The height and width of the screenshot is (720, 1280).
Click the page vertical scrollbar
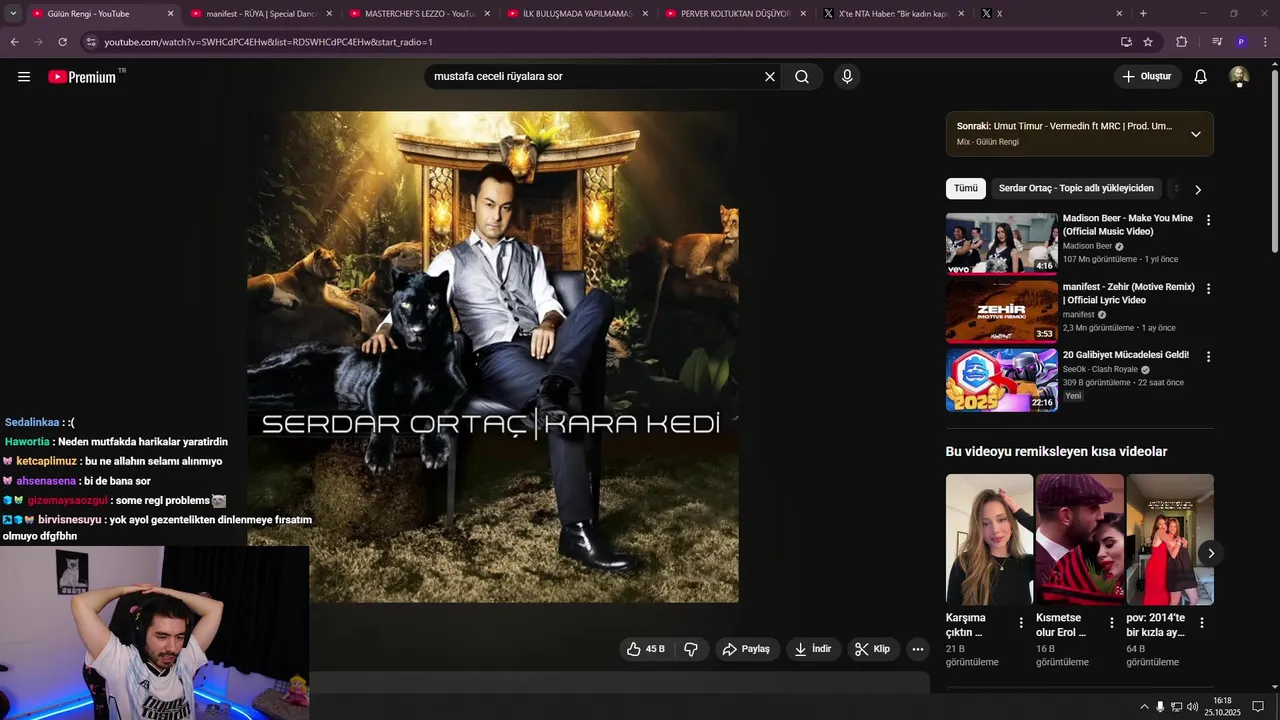coord(1274,160)
